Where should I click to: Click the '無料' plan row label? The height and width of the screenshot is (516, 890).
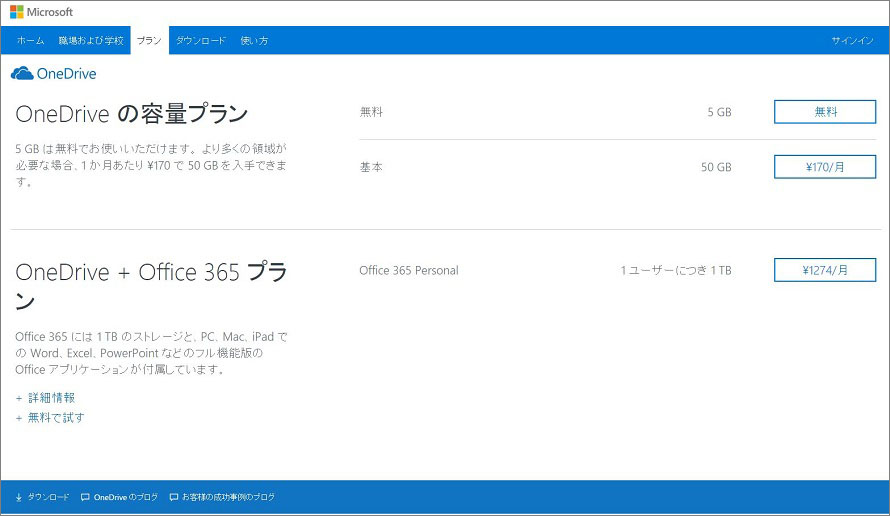371,112
